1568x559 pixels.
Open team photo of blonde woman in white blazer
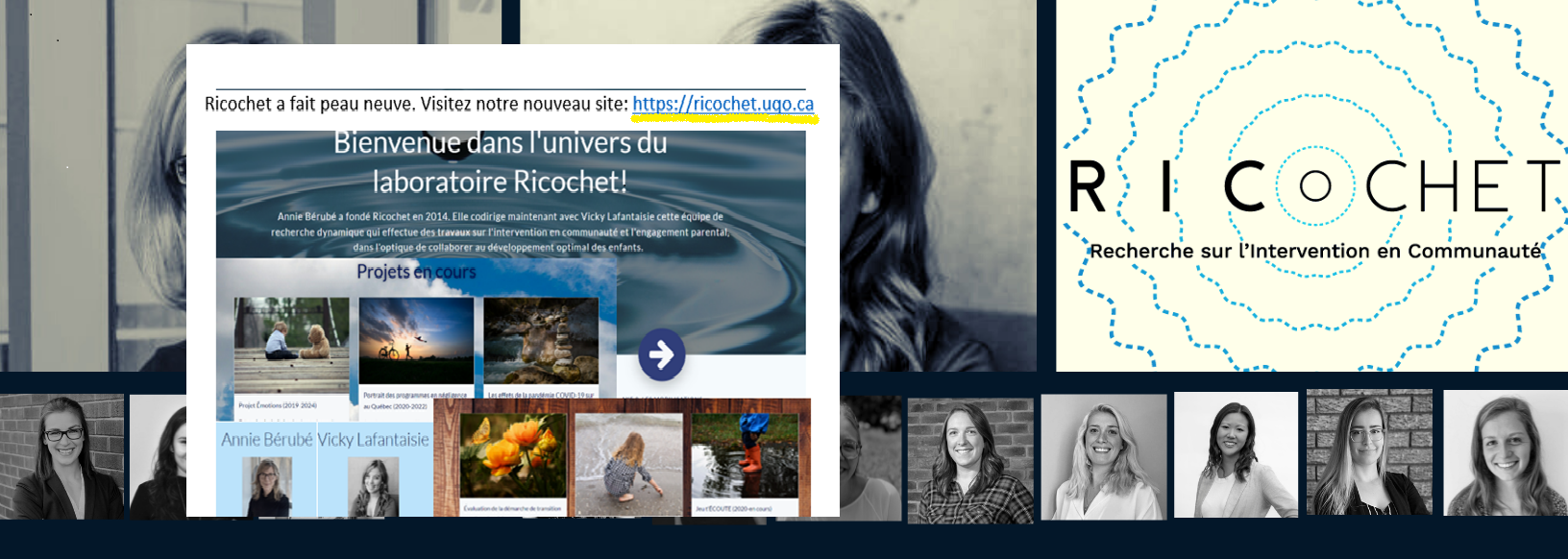(1104, 457)
